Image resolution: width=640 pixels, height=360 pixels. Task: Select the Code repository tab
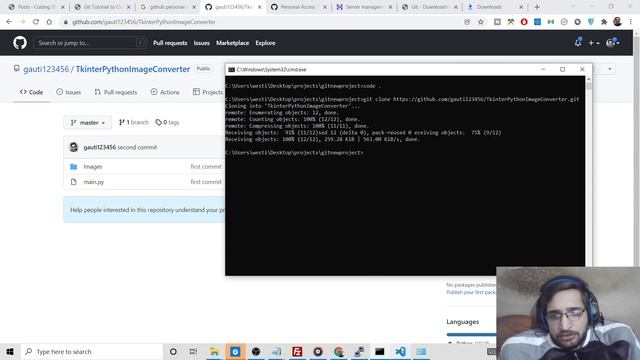(x=31, y=92)
